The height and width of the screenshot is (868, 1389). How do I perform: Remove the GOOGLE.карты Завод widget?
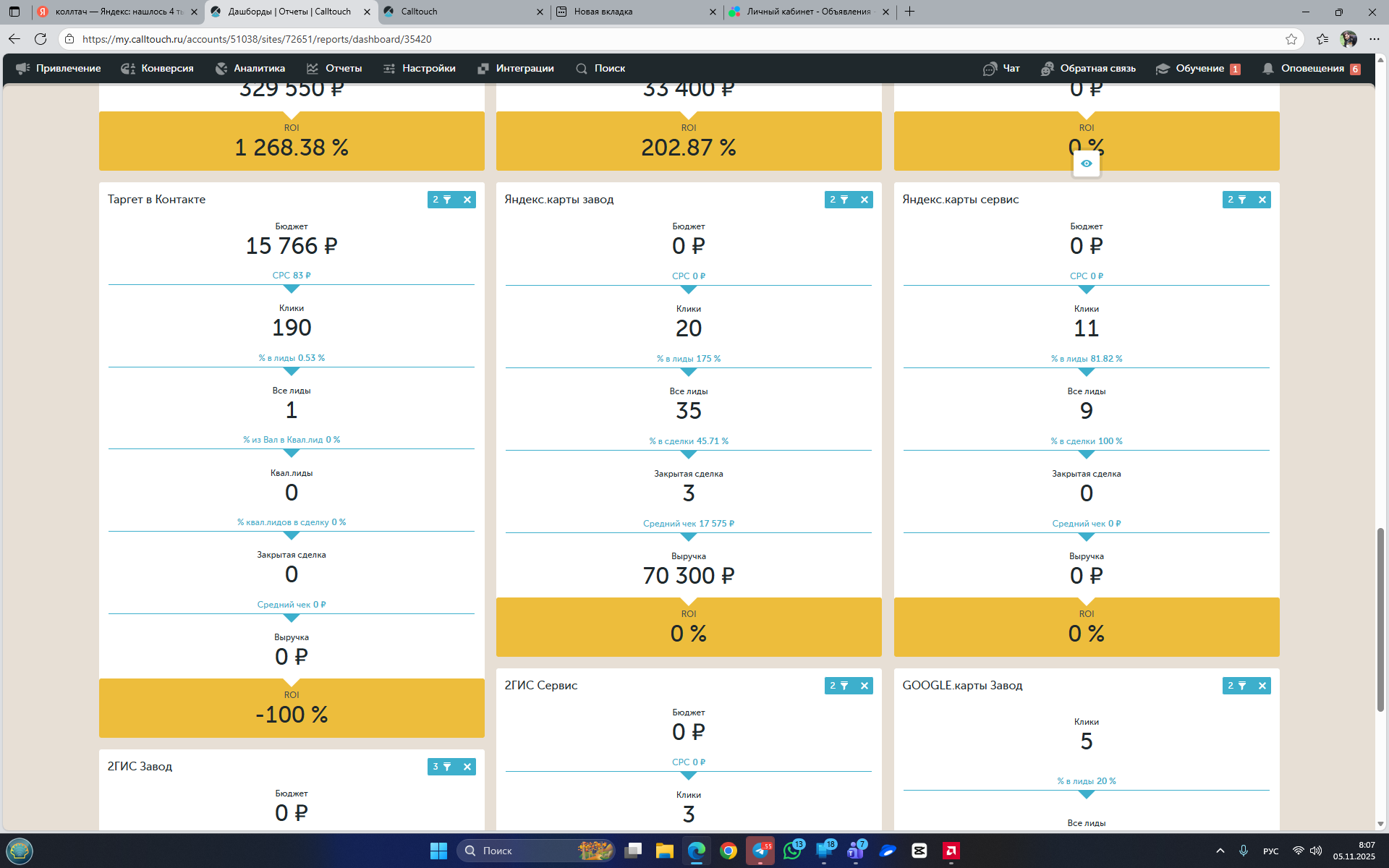pyautogui.click(x=1262, y=686)
